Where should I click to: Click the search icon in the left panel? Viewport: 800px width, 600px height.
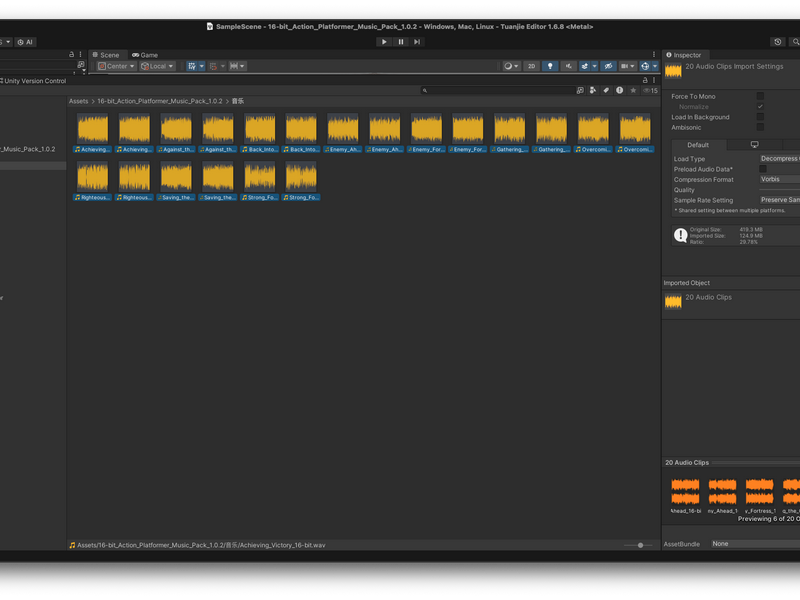coord(81,65)
